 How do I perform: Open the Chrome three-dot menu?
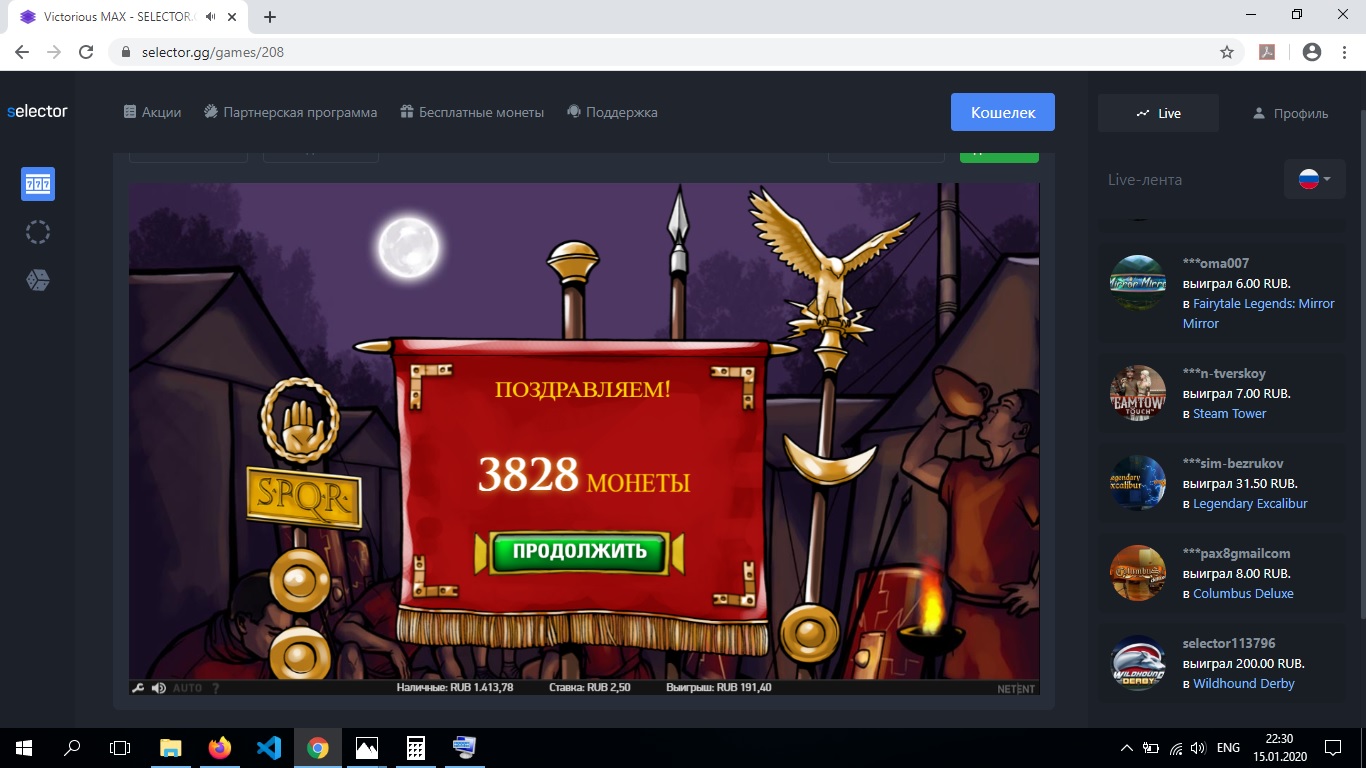tap(1344, 52)
